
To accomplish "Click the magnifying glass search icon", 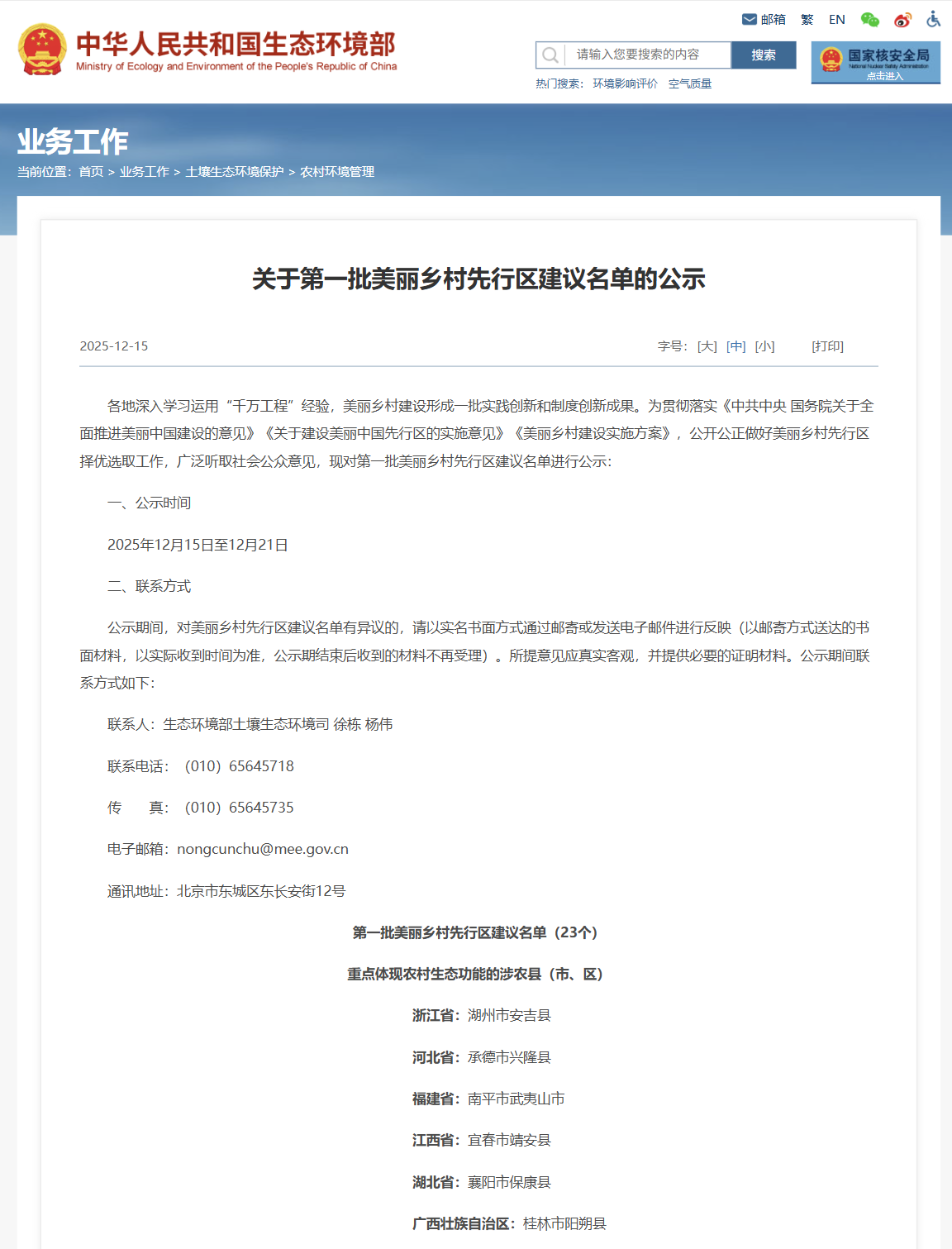I will [x=550, y=55].
